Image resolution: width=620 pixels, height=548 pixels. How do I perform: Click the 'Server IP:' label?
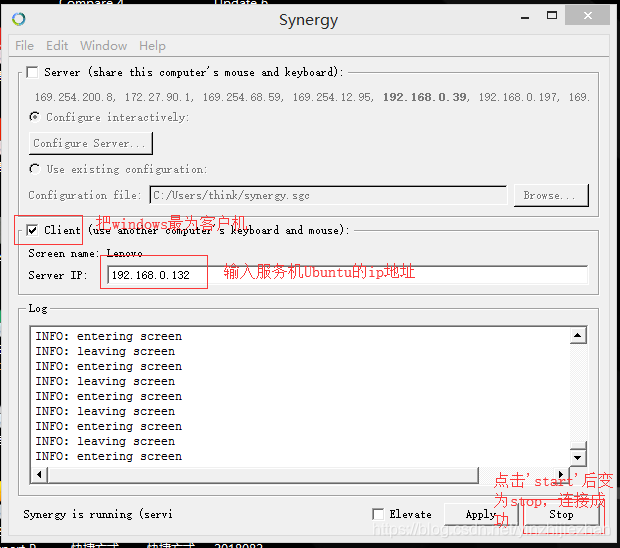click(x=58, y=275)
